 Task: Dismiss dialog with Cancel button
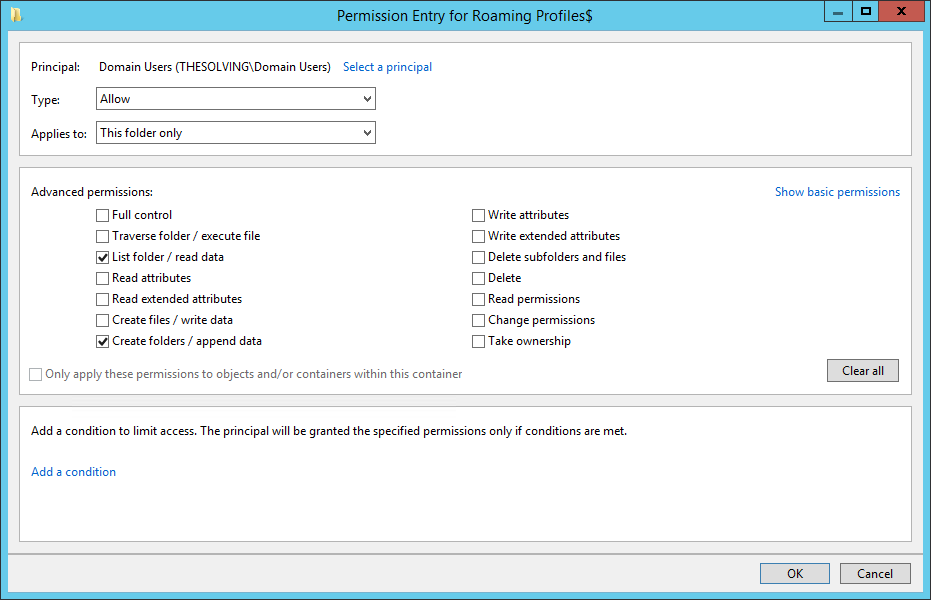point(875,573)
